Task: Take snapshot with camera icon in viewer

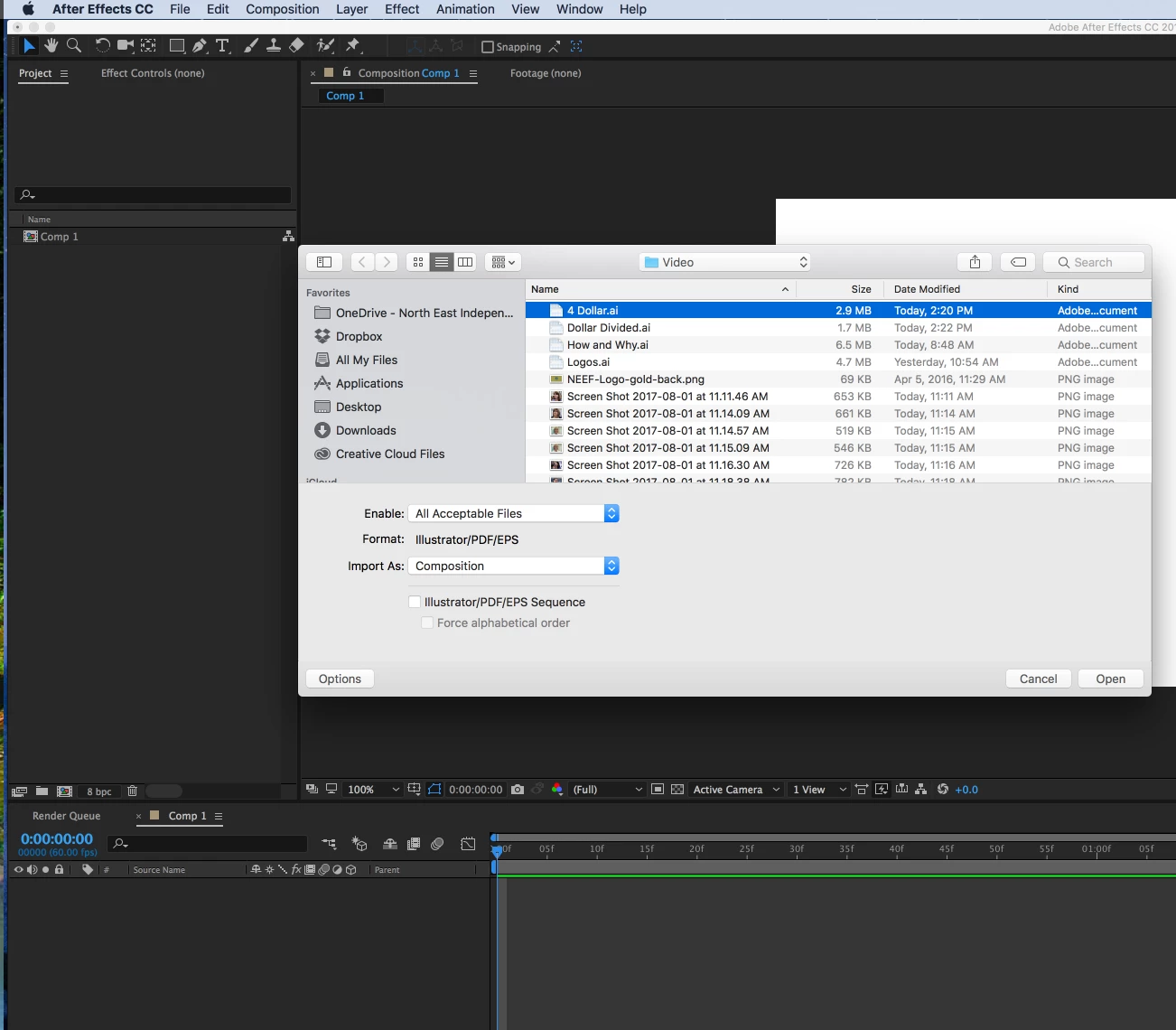Action: pos(518,789)
